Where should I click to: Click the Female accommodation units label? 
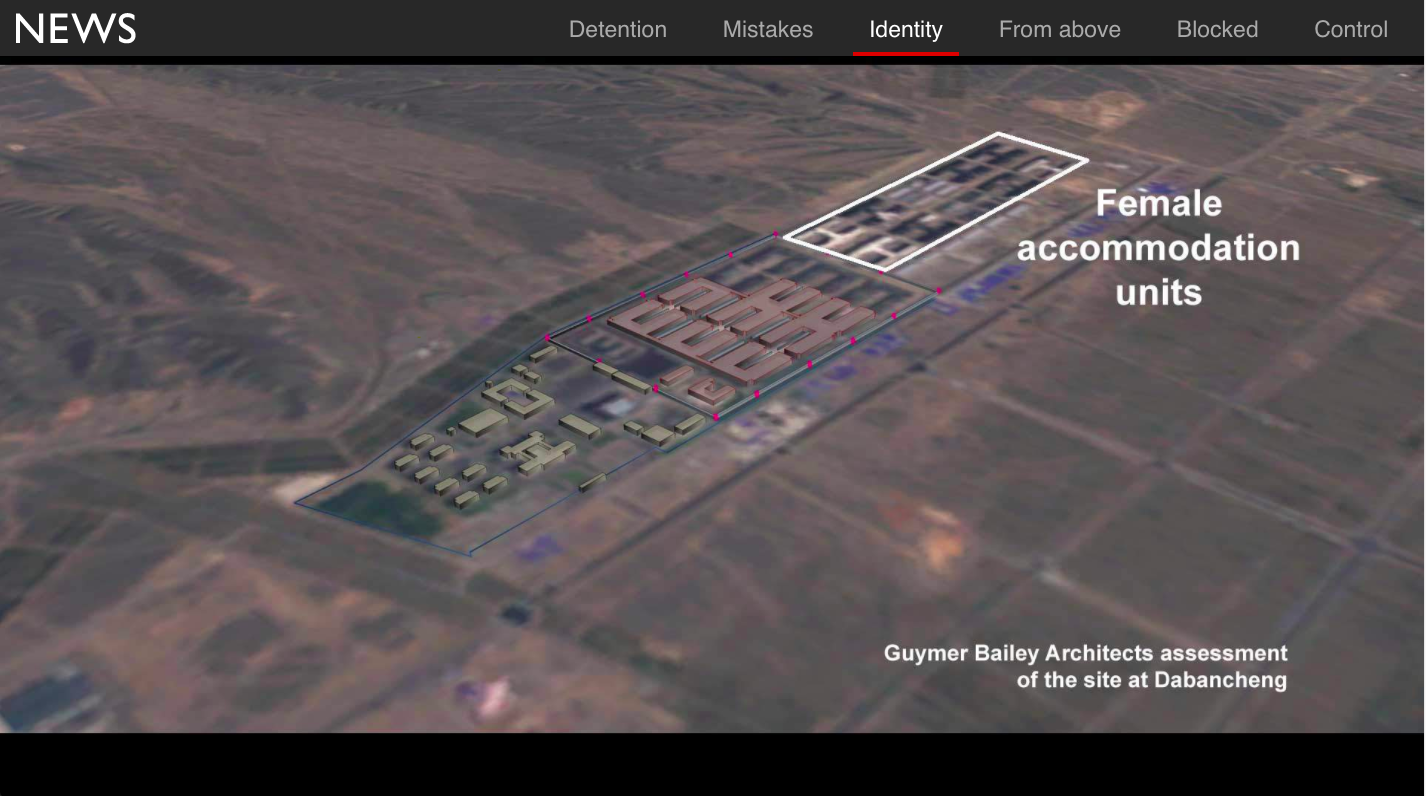[1158, 247]
